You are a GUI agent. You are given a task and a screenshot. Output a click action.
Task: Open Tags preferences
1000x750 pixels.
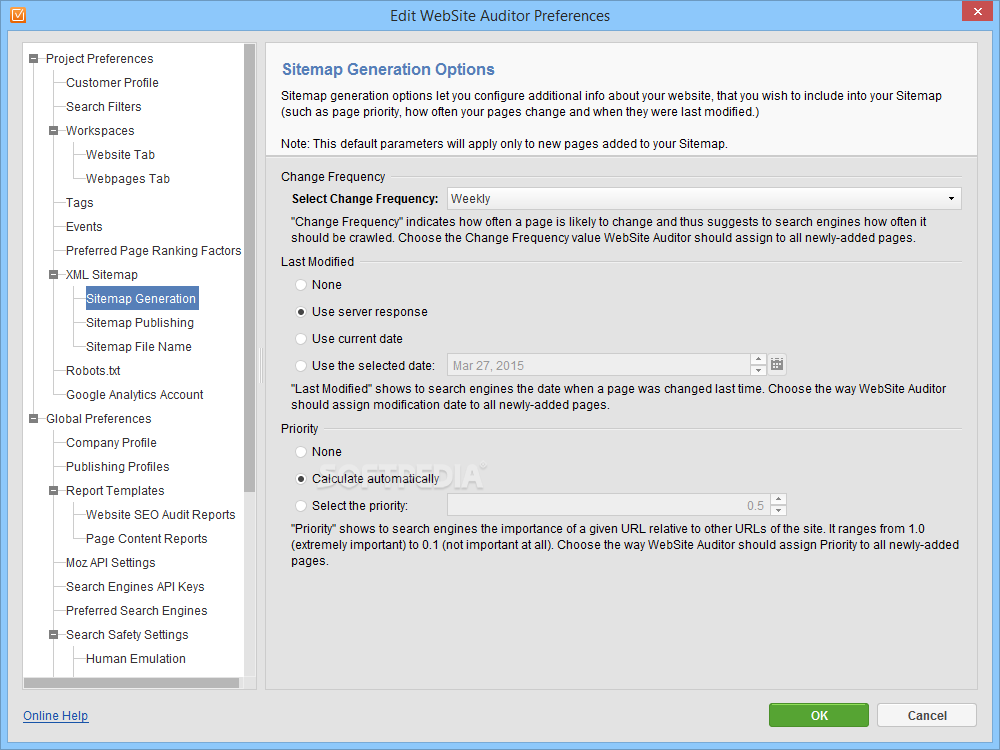pos(80,203)
